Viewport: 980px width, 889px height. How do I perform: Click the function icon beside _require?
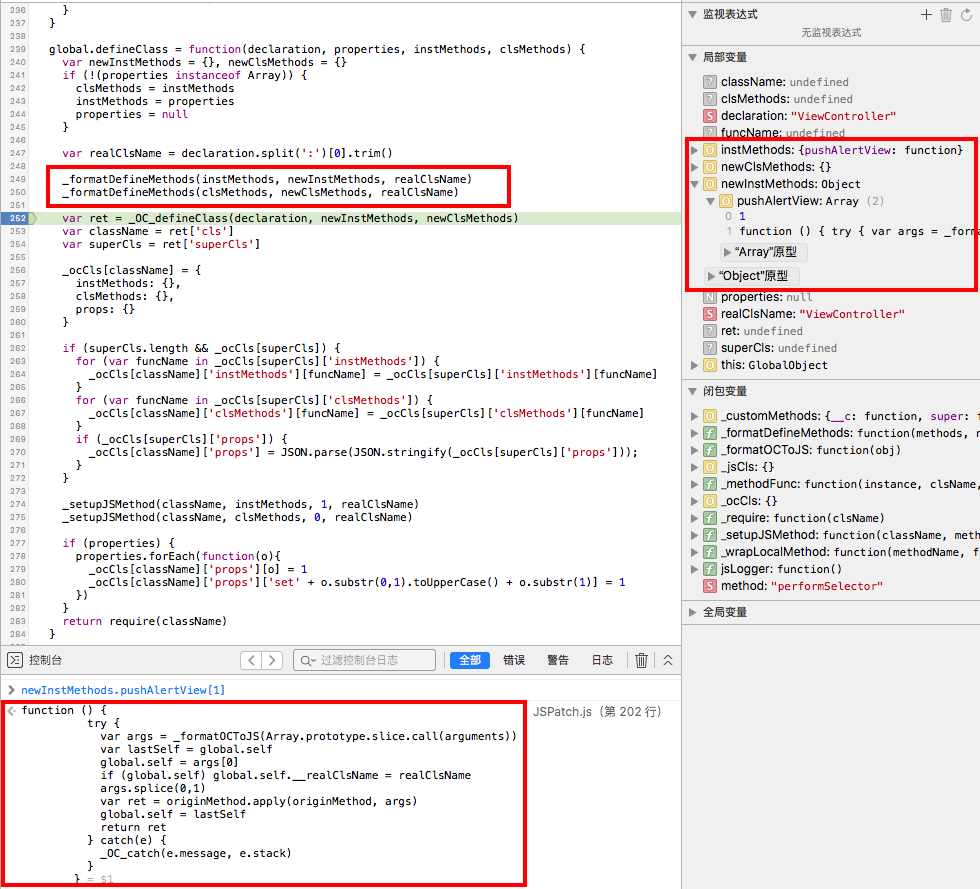coord(709,518)
